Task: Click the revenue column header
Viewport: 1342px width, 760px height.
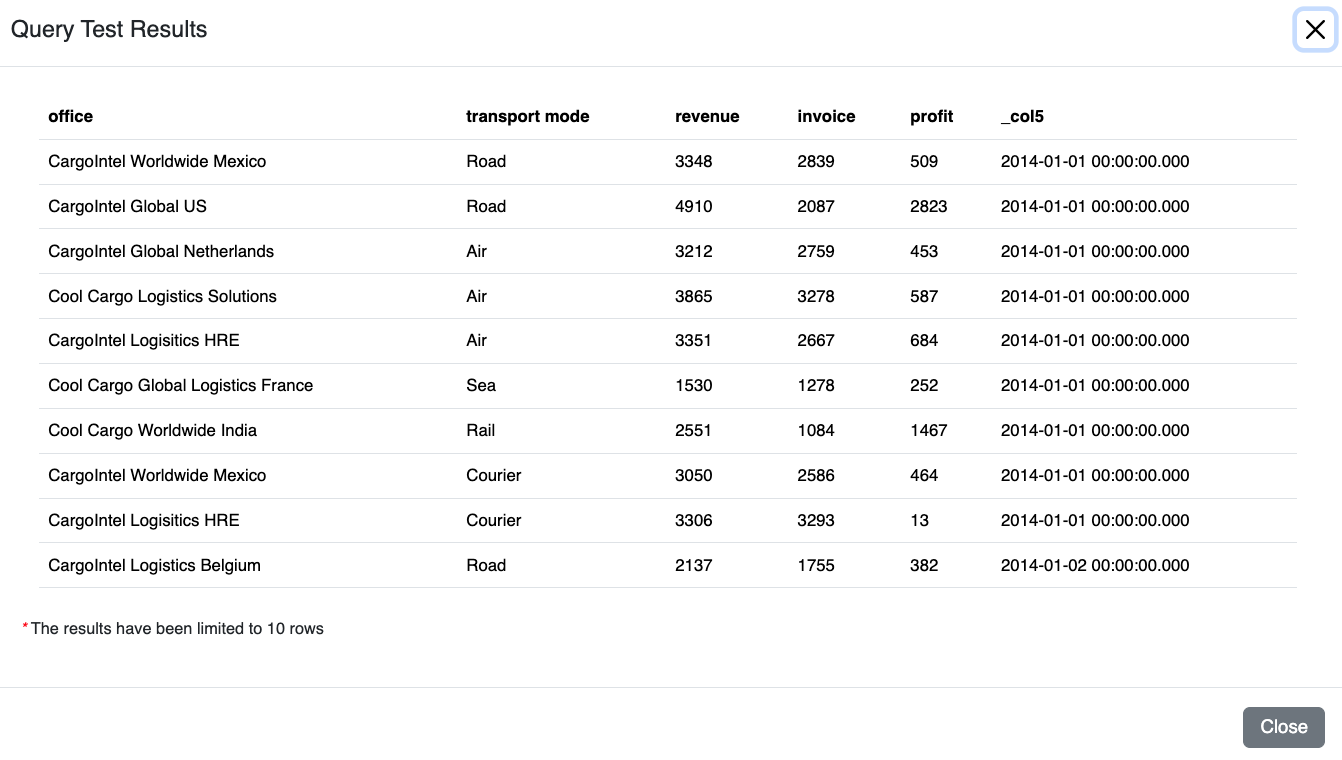Action: click(x=707, y=116)
